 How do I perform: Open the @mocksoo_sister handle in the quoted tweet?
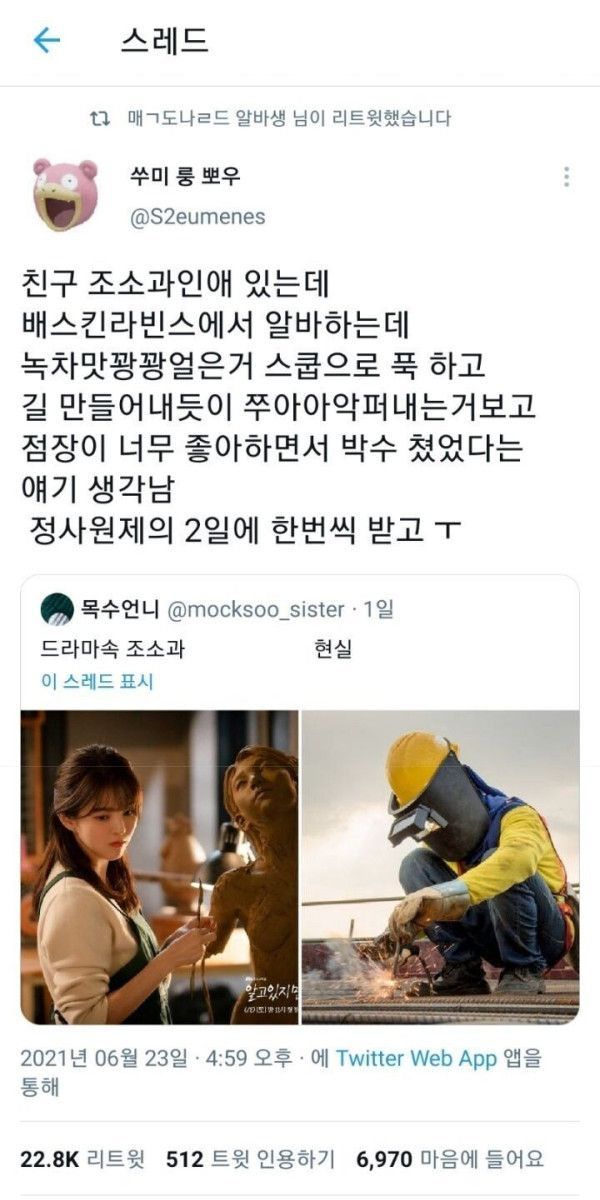click(x=249, y=609)
